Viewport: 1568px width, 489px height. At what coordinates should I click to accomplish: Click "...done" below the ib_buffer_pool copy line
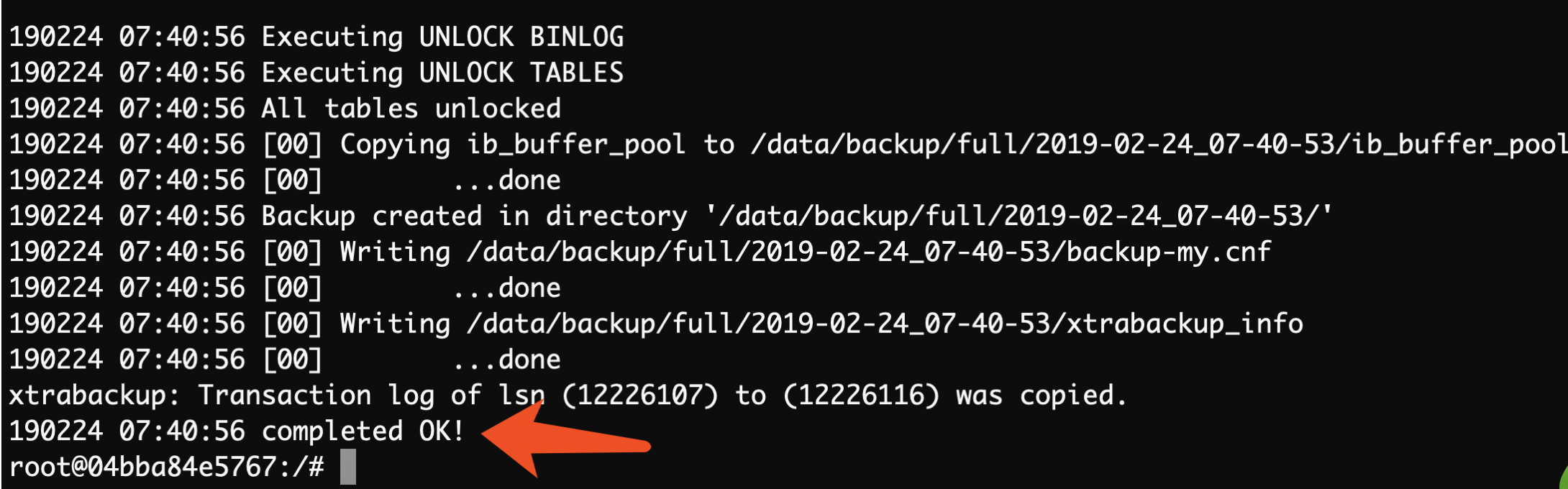(506, 180)
